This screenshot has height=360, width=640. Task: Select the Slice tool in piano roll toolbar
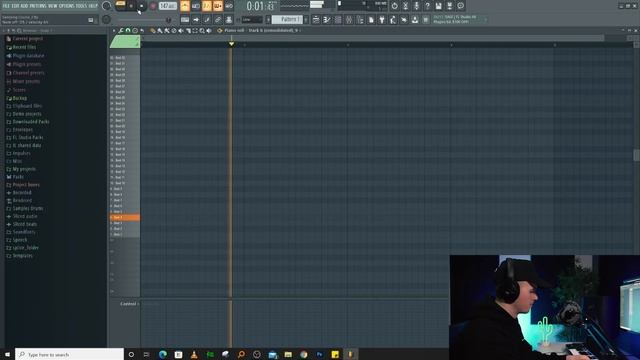pos(188,31)
